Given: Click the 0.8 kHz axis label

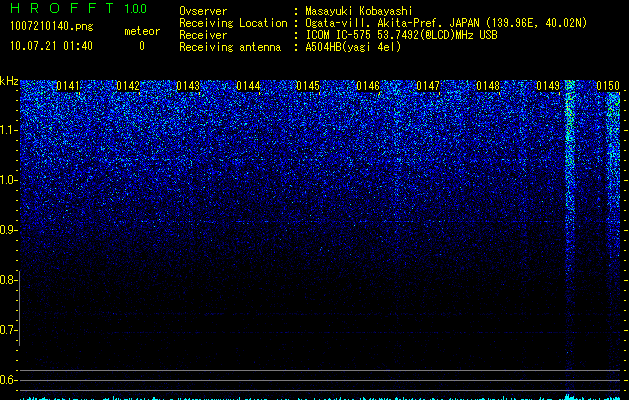Looking at the screenshot, I should [x=9, y=280].
